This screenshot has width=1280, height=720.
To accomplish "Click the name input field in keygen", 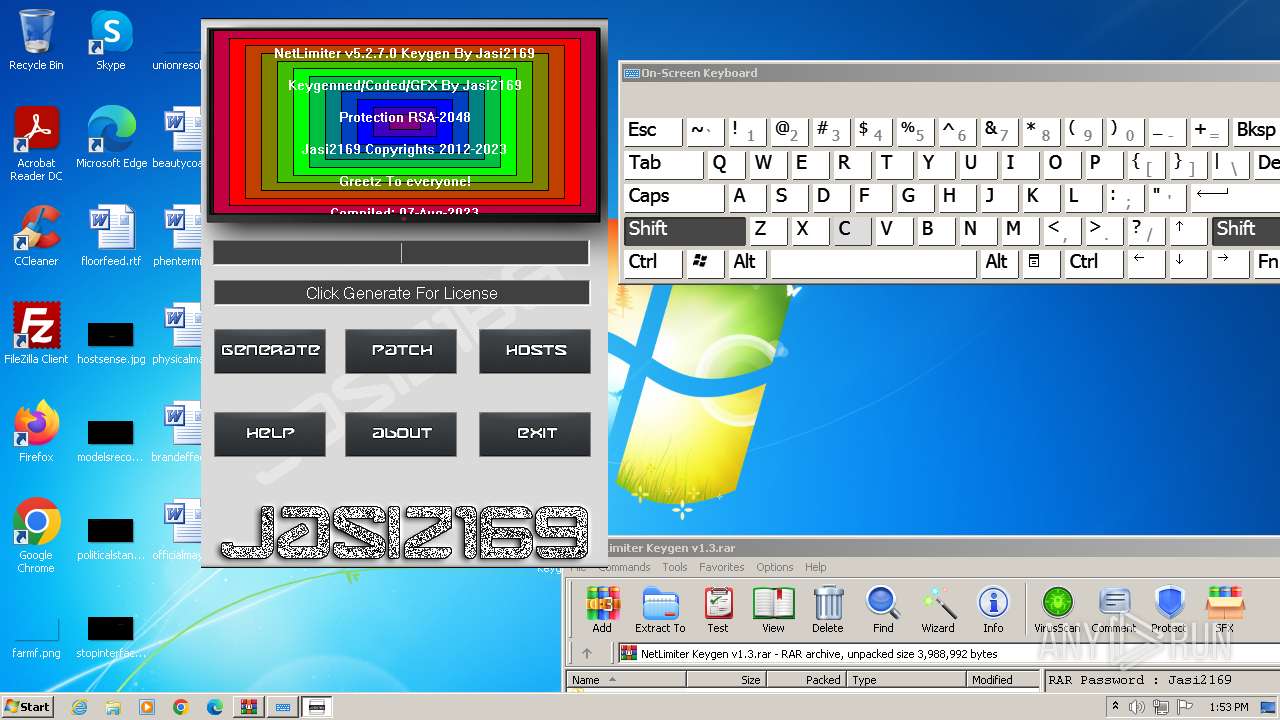I will [x=401, y=252].
